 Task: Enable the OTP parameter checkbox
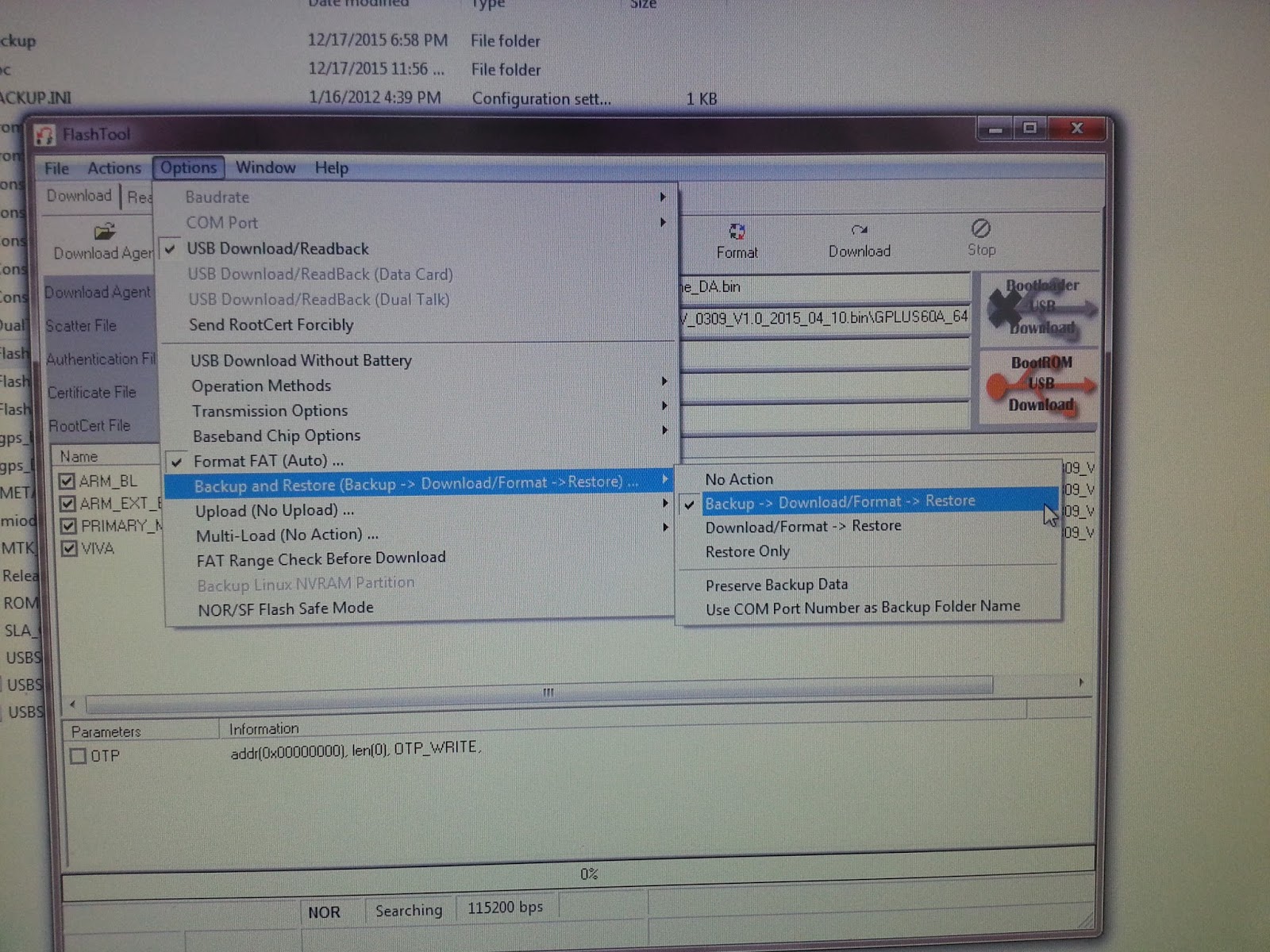[78, 755]
